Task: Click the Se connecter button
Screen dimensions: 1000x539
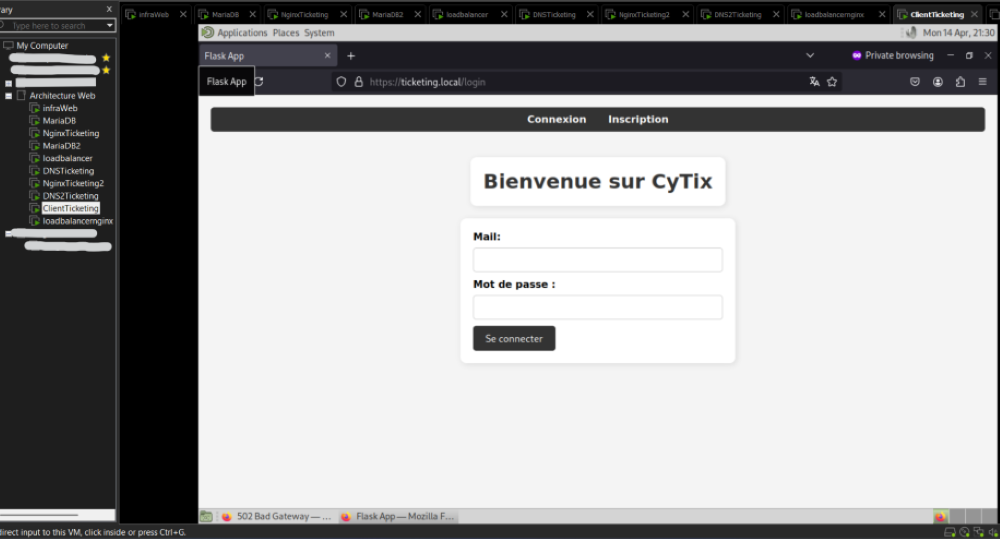Action: click(x=514, y=339)
